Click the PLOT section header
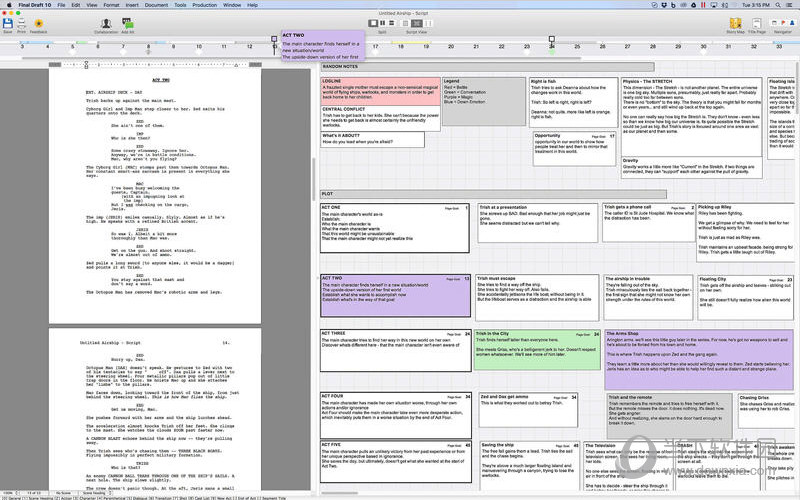 [493, 194]
